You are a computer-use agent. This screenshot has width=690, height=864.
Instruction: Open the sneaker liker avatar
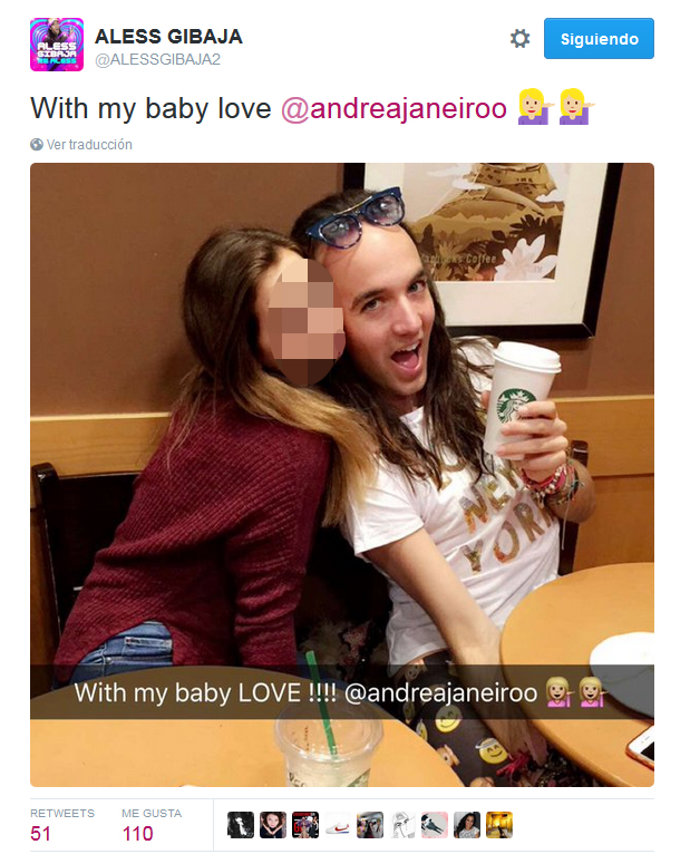click(x=337, y=825)
